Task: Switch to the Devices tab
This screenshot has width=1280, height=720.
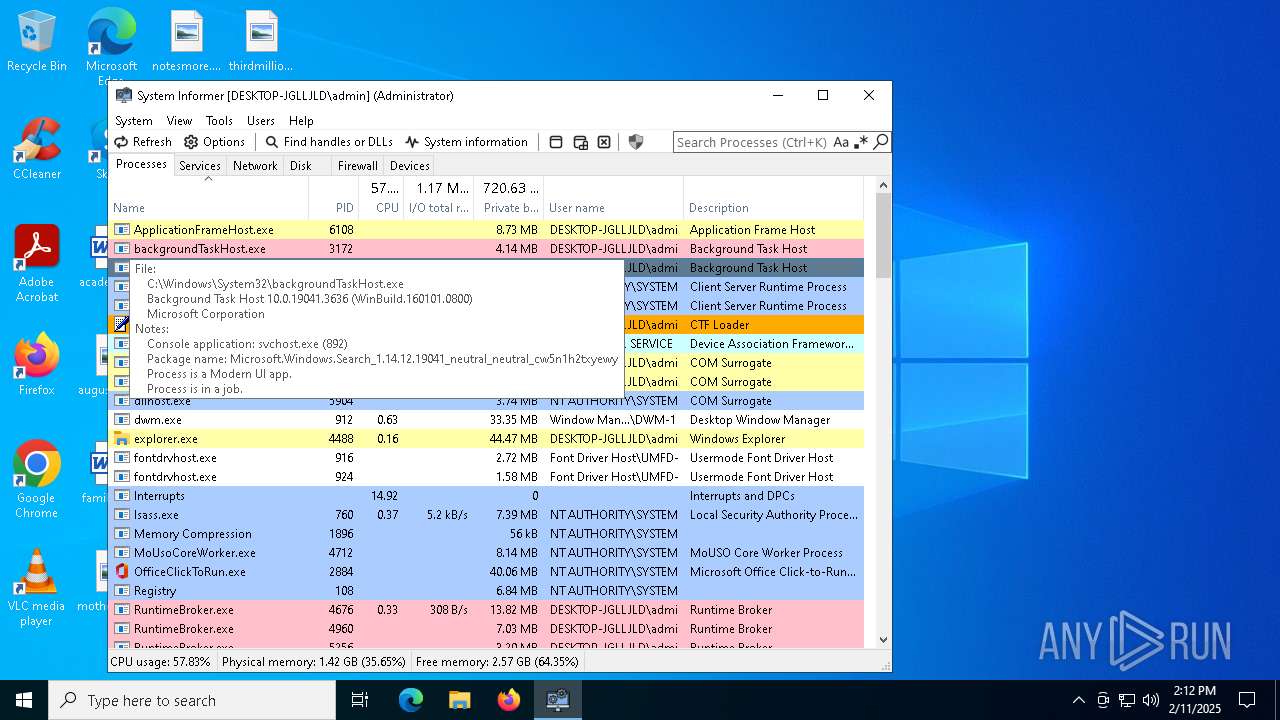Action: coord(409,166)
